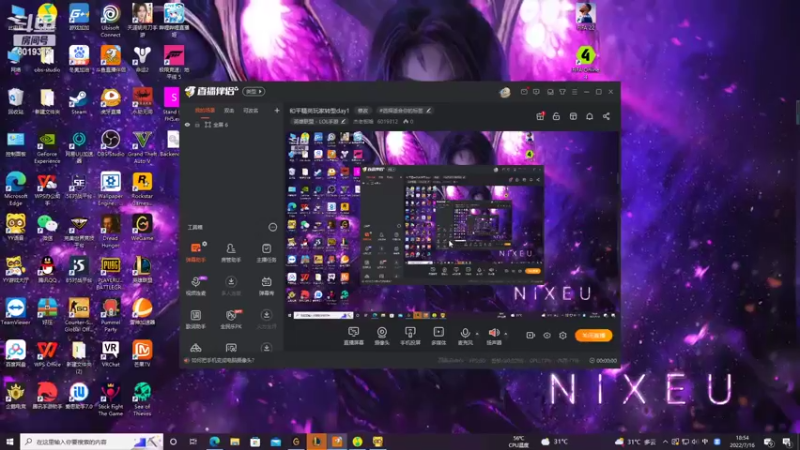This screenshot has height=450, width=800.
Task: Click the share icon in stream header
Action: click(x=606, y=116)
